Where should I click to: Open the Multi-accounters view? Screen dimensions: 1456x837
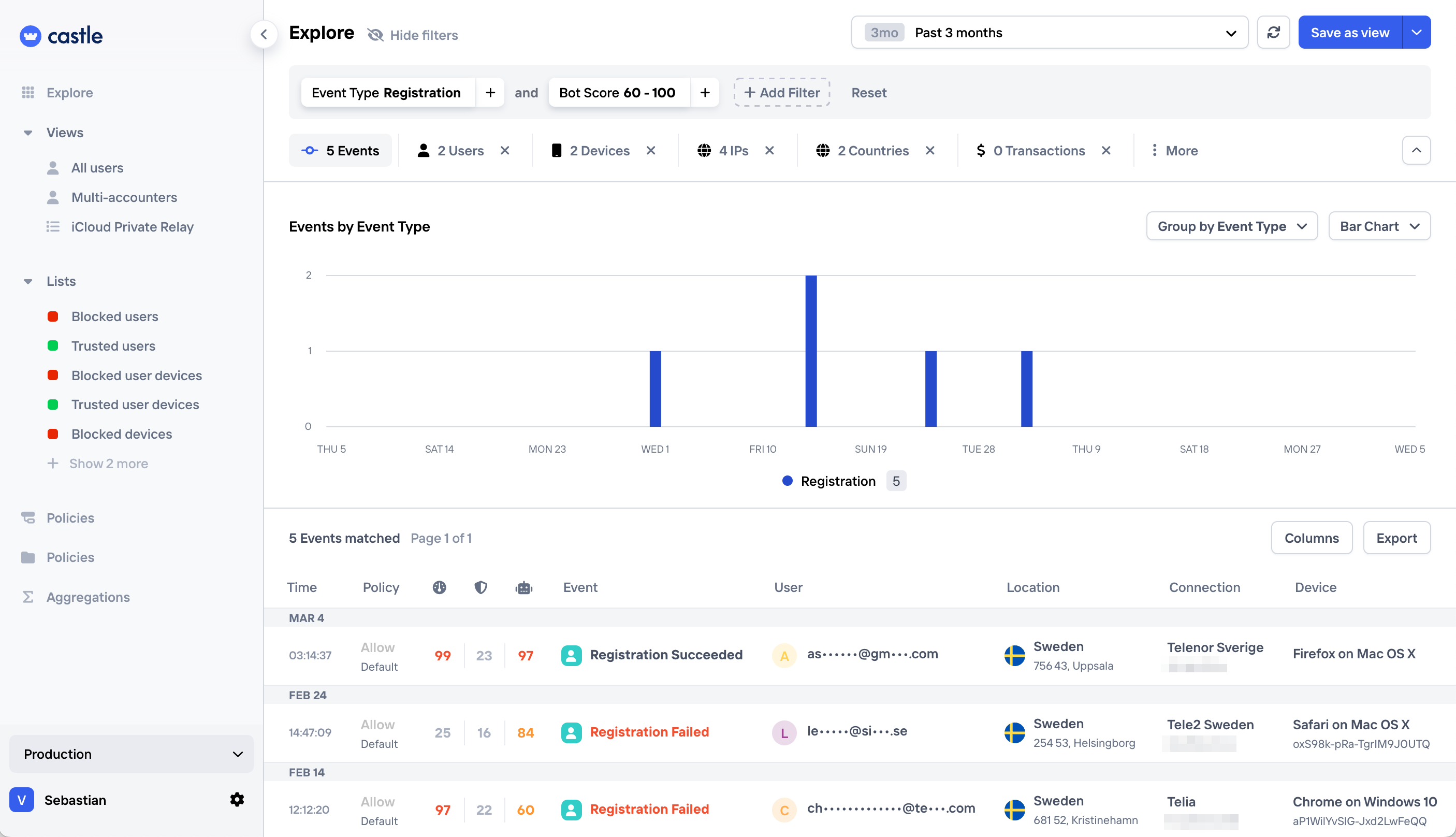point(124,197)
